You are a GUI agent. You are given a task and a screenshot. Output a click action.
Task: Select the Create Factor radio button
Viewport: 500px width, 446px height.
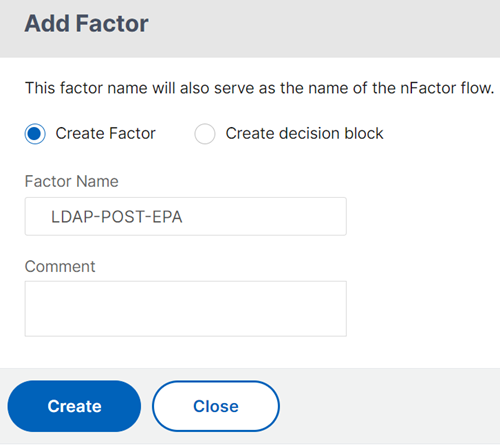coord(35,134)
